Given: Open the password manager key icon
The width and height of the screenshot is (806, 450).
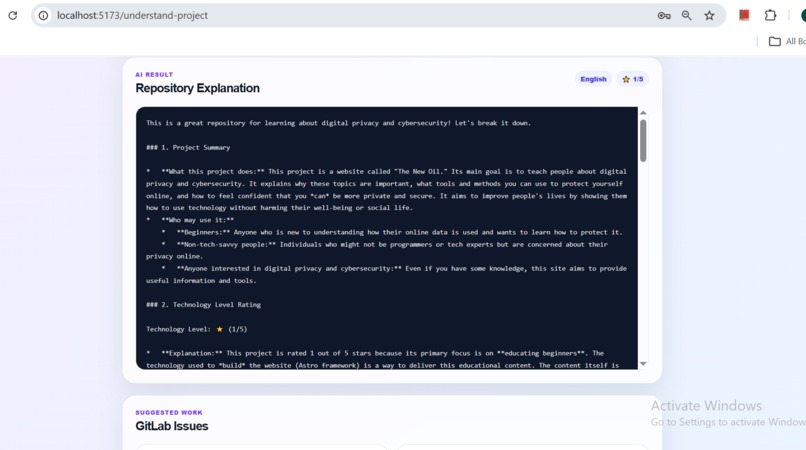Looking at the screenshot, I should click(664, 15).
